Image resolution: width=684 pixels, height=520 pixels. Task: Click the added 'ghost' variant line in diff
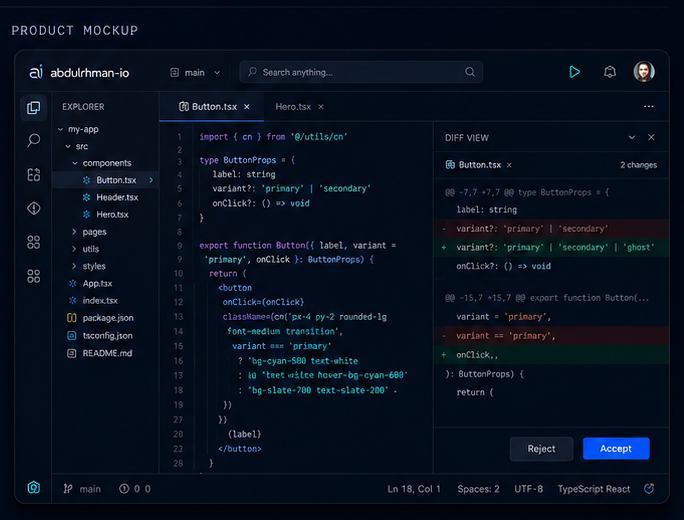551,248
